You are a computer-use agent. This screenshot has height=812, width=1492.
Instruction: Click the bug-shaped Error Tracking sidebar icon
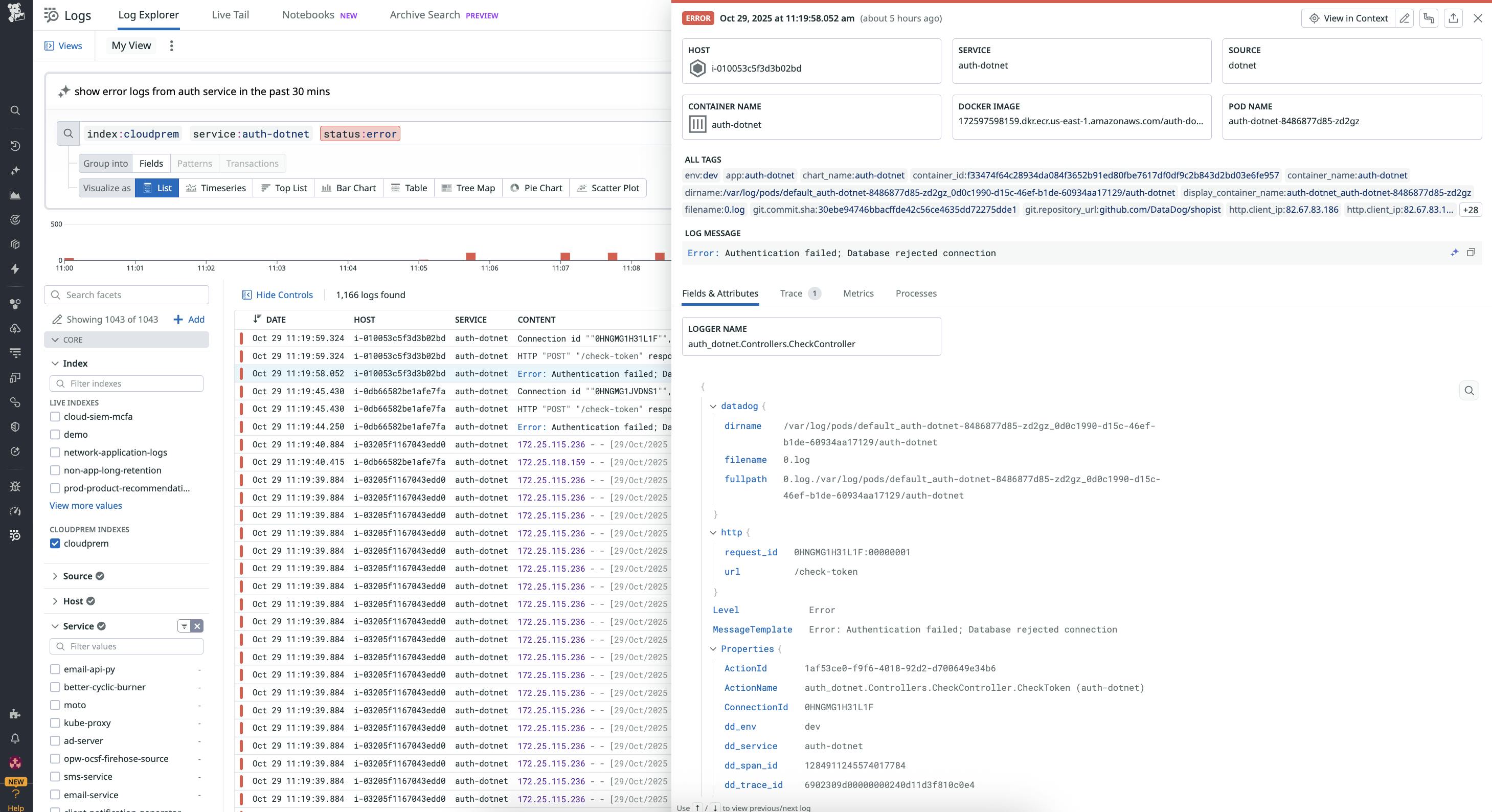[15, 486]
